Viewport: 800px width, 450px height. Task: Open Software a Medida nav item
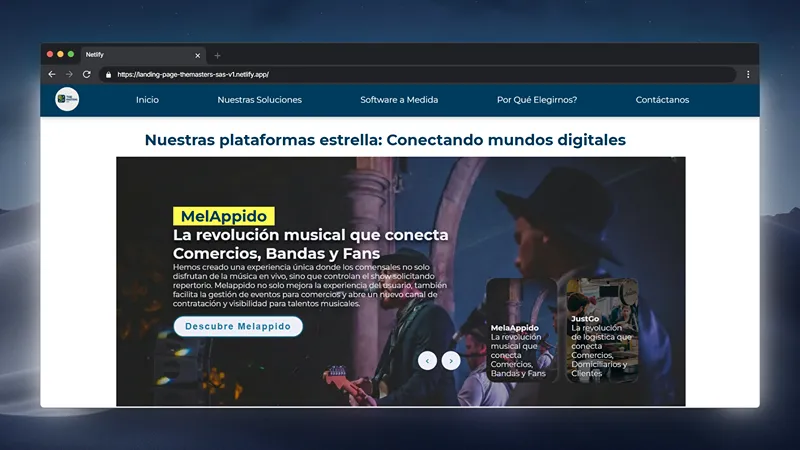(399, 100)
